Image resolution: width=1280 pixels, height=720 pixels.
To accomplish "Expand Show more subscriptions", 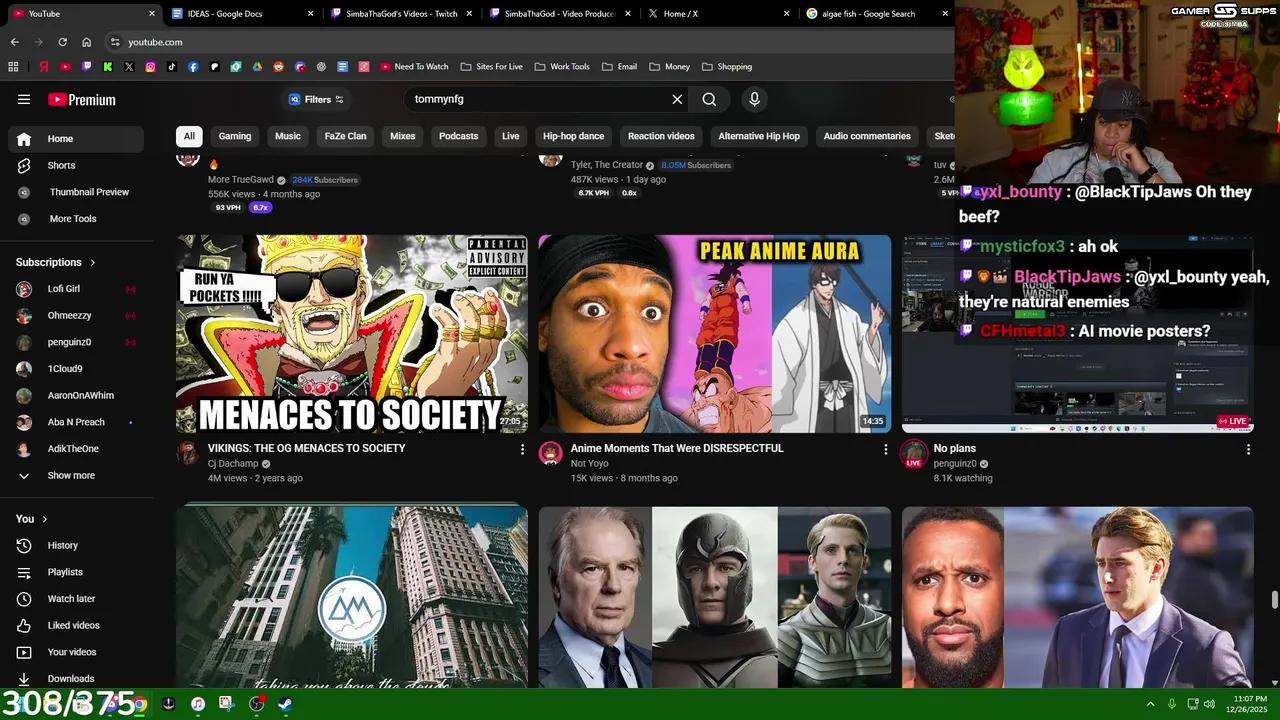I will 76,476.
